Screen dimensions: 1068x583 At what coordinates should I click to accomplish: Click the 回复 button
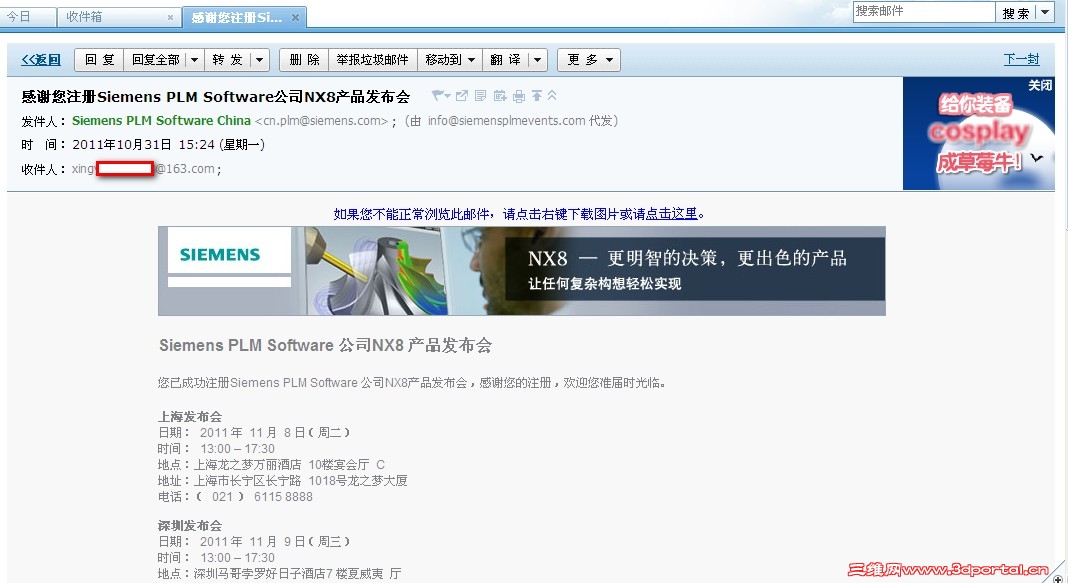[99, 60]
